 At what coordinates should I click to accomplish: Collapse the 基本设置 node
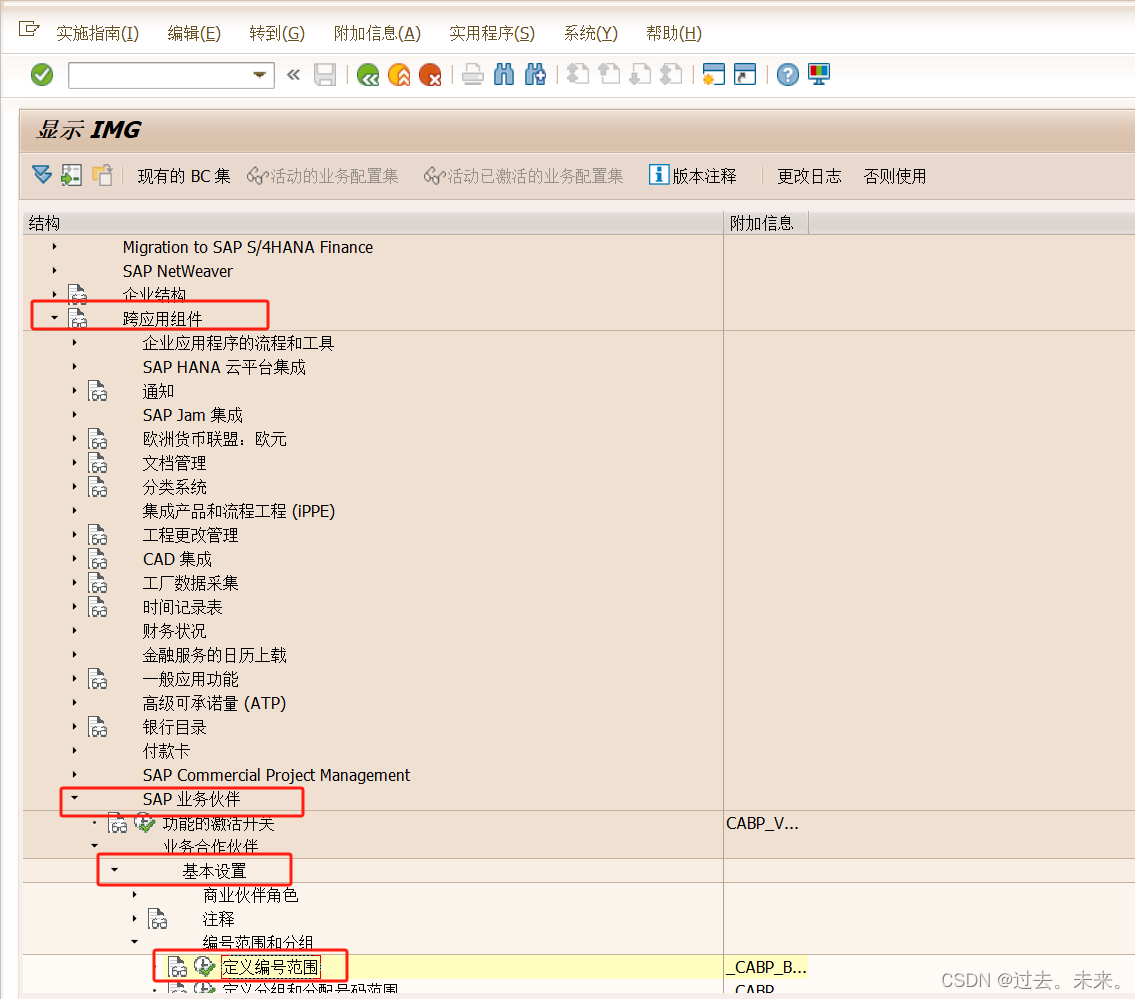click(114, 870)
